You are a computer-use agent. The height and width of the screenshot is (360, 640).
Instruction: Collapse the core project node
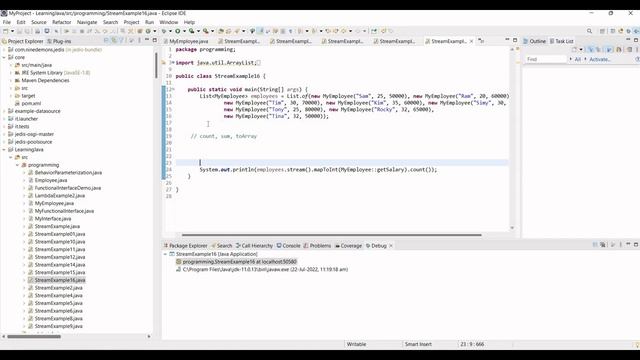pyautogui.click(x=4, y=58)
